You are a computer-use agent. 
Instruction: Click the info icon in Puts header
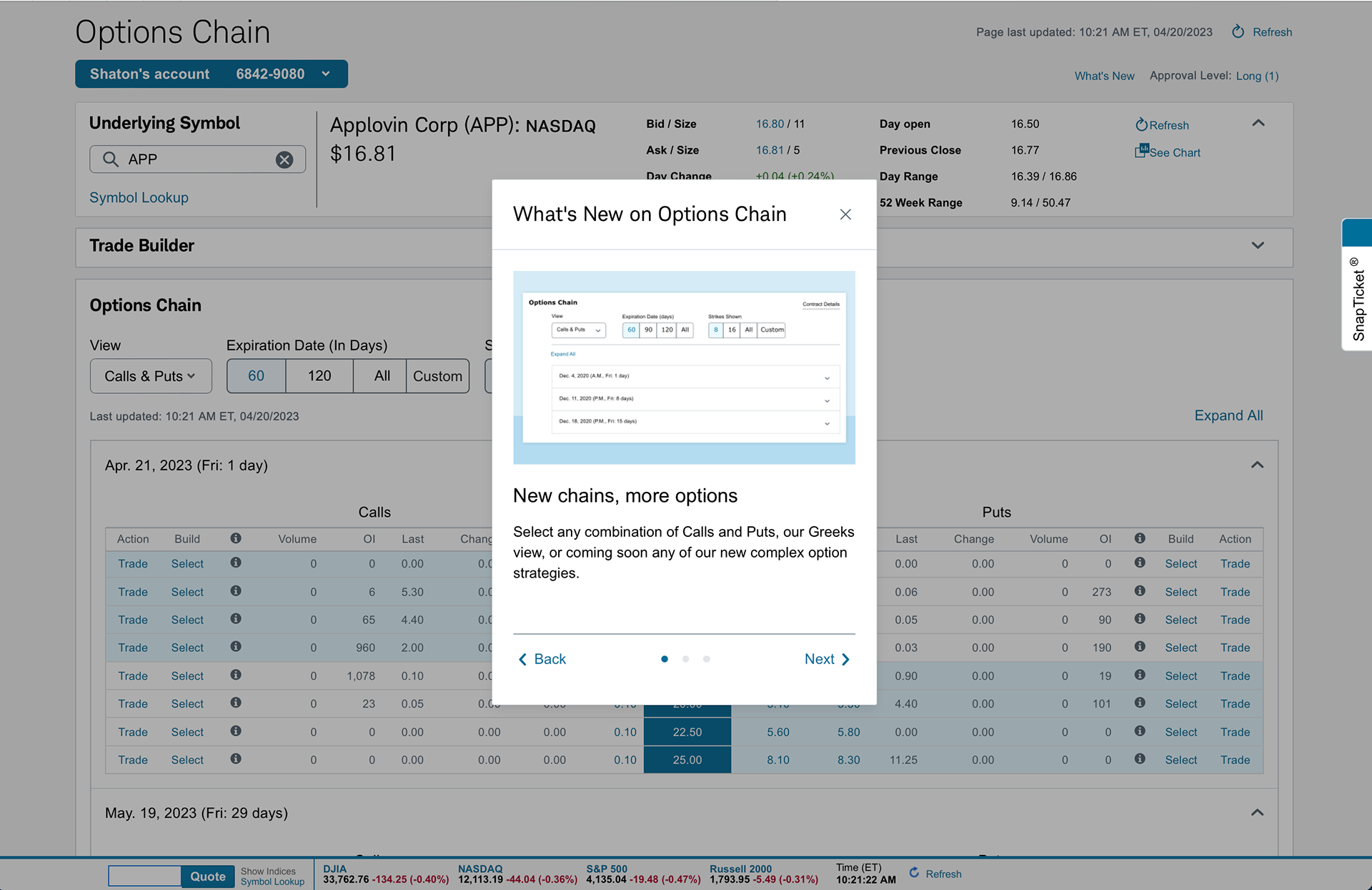pos(1140,538)
